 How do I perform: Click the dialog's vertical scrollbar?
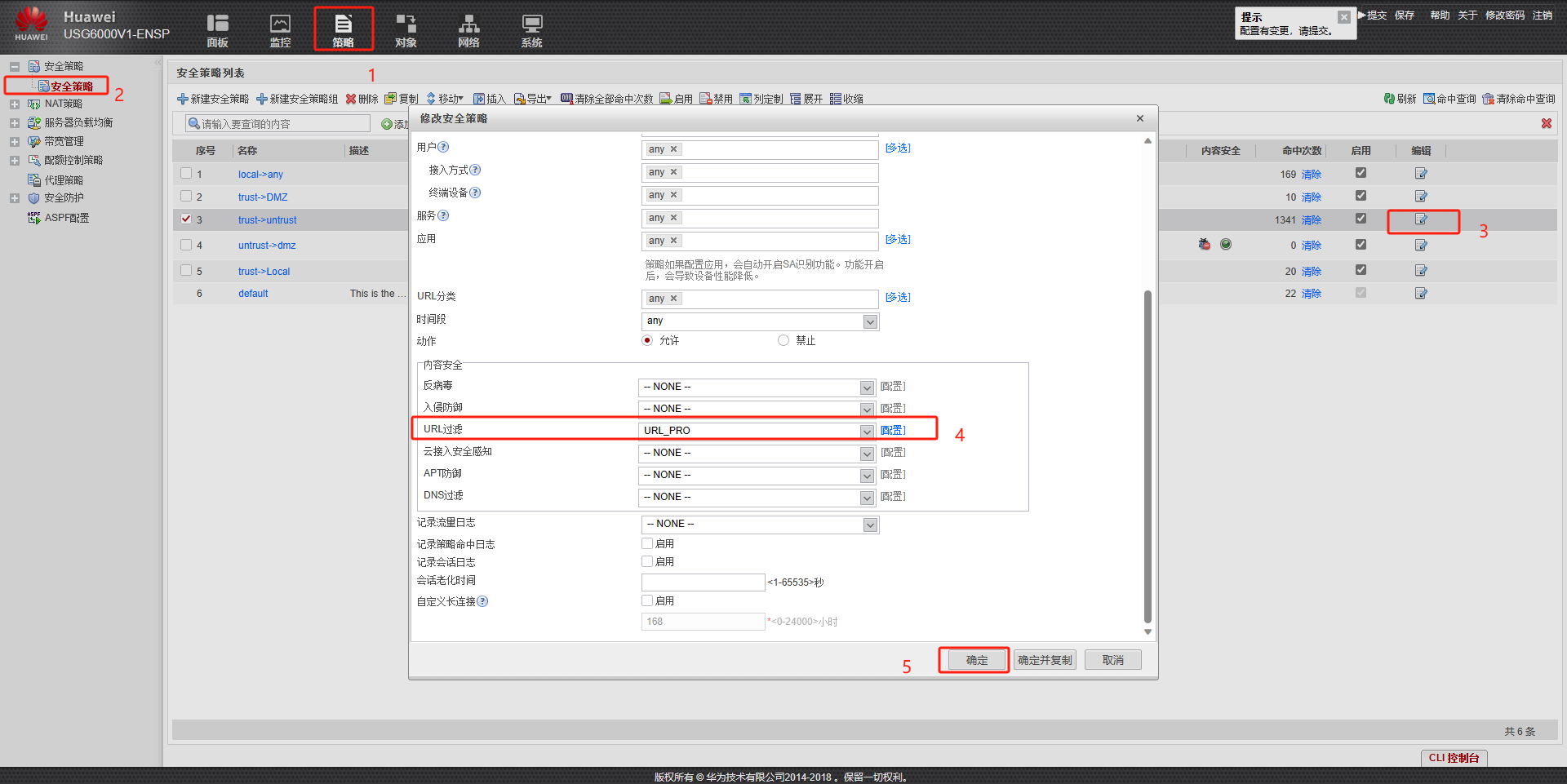pos(1148,457)
